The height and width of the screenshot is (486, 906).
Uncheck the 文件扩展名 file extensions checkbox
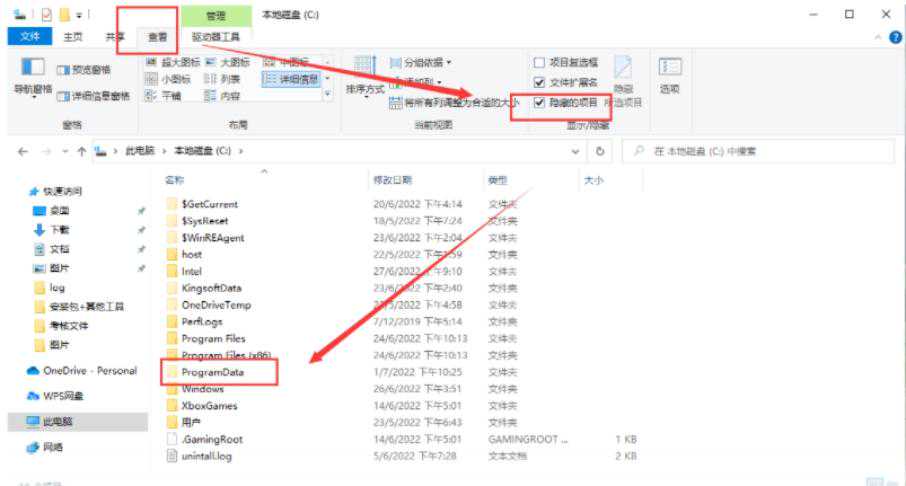(540, 82)
